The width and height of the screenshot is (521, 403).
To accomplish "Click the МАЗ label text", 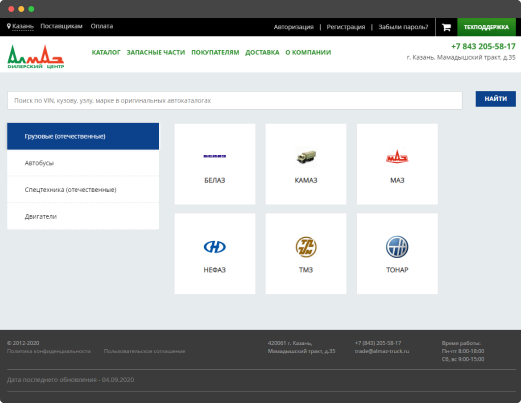I will pos(397,180).
